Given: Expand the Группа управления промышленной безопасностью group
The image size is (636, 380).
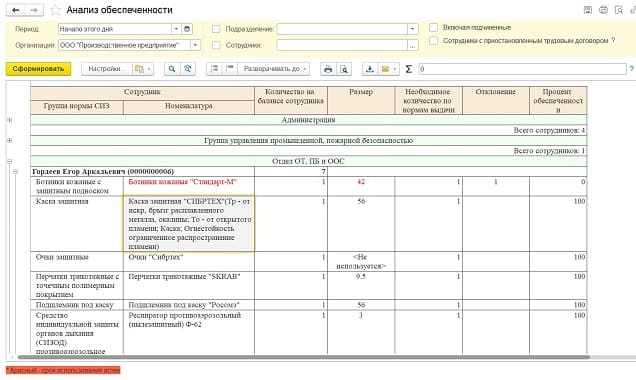Looking at the screenshot, I should click(9, 141).
